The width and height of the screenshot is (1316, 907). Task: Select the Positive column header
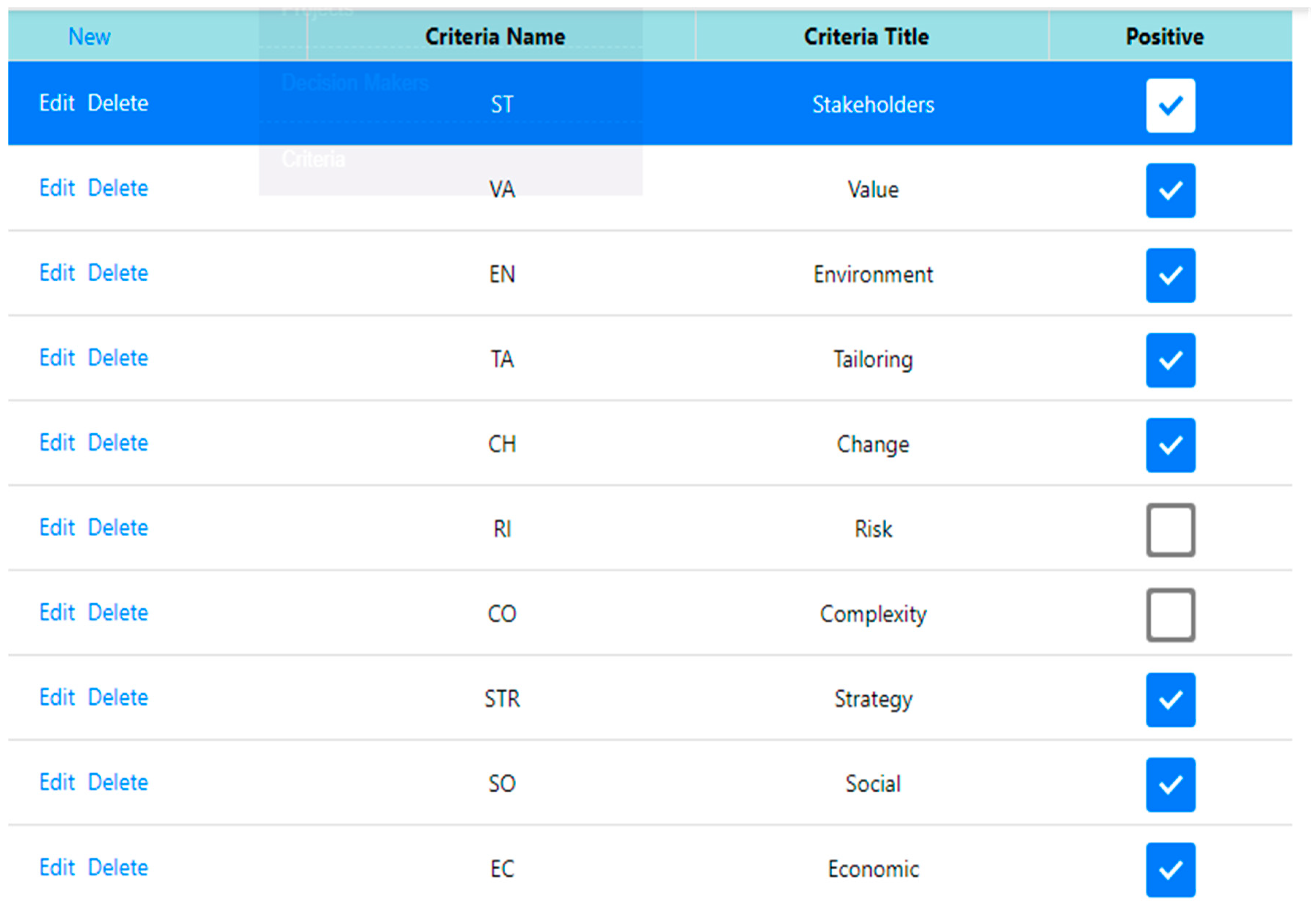point(1164,37)
